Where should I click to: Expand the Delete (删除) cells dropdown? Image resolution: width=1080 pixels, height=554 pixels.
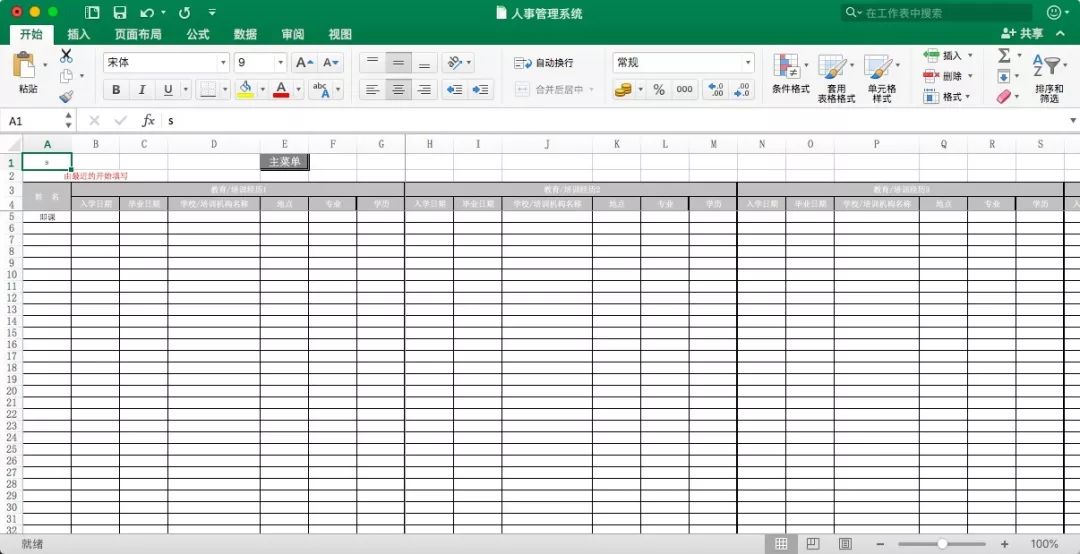pos(970,76)
